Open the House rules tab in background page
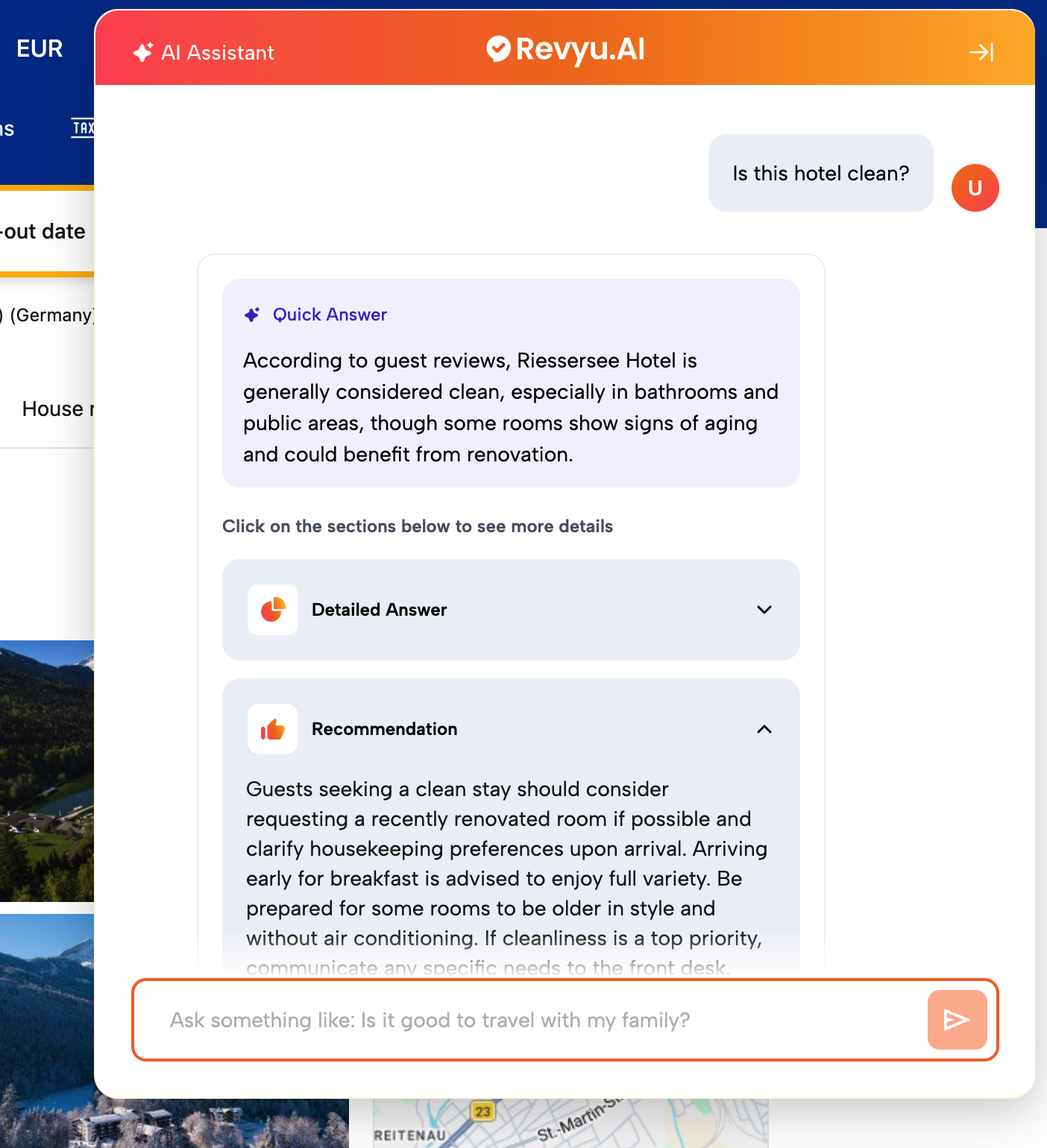1047x1148 pixels. pos(57,409)
